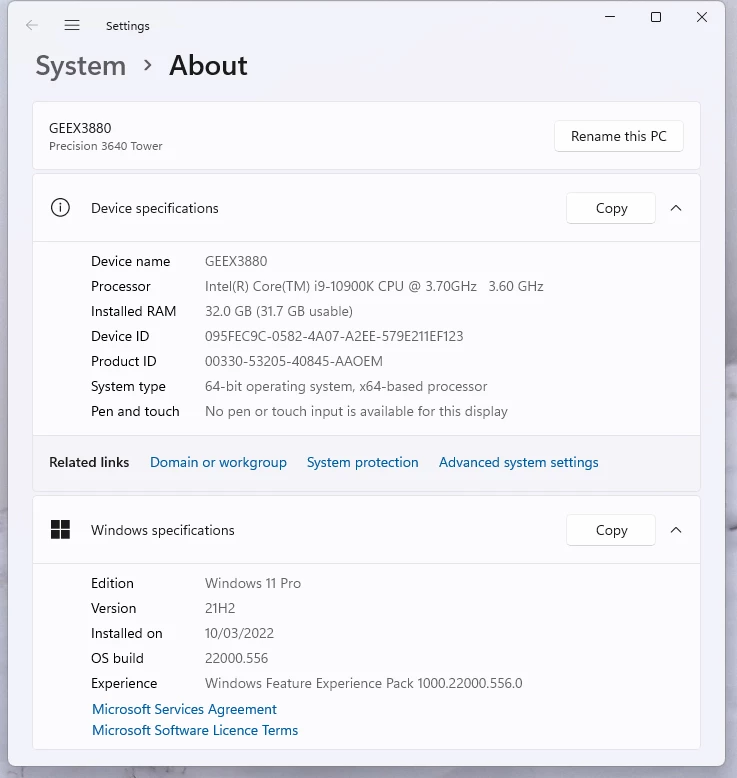Navigate to System in breadcrumb
Screen dimensions: 737x778
[x=81, y=65]
